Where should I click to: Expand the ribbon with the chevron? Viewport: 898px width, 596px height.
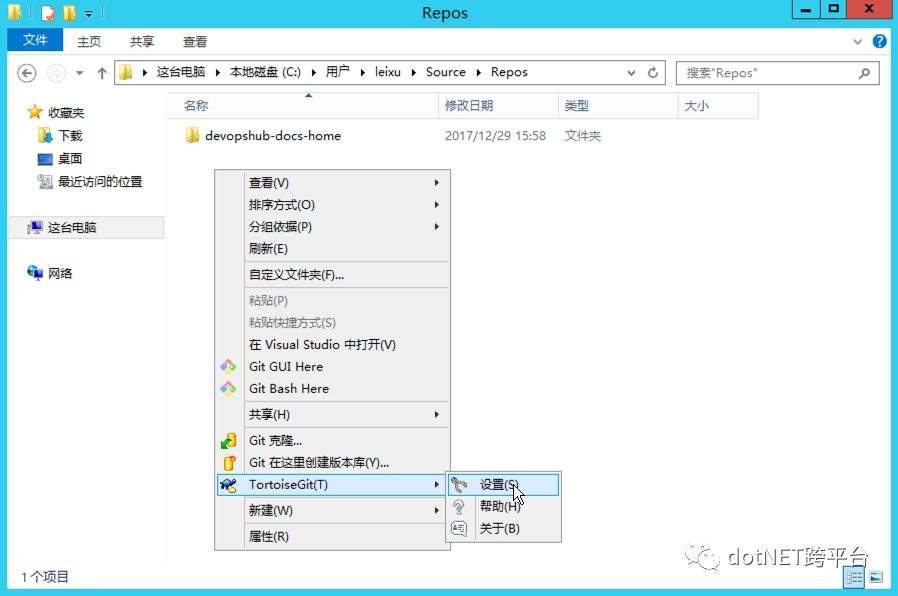tap(857, 41)
